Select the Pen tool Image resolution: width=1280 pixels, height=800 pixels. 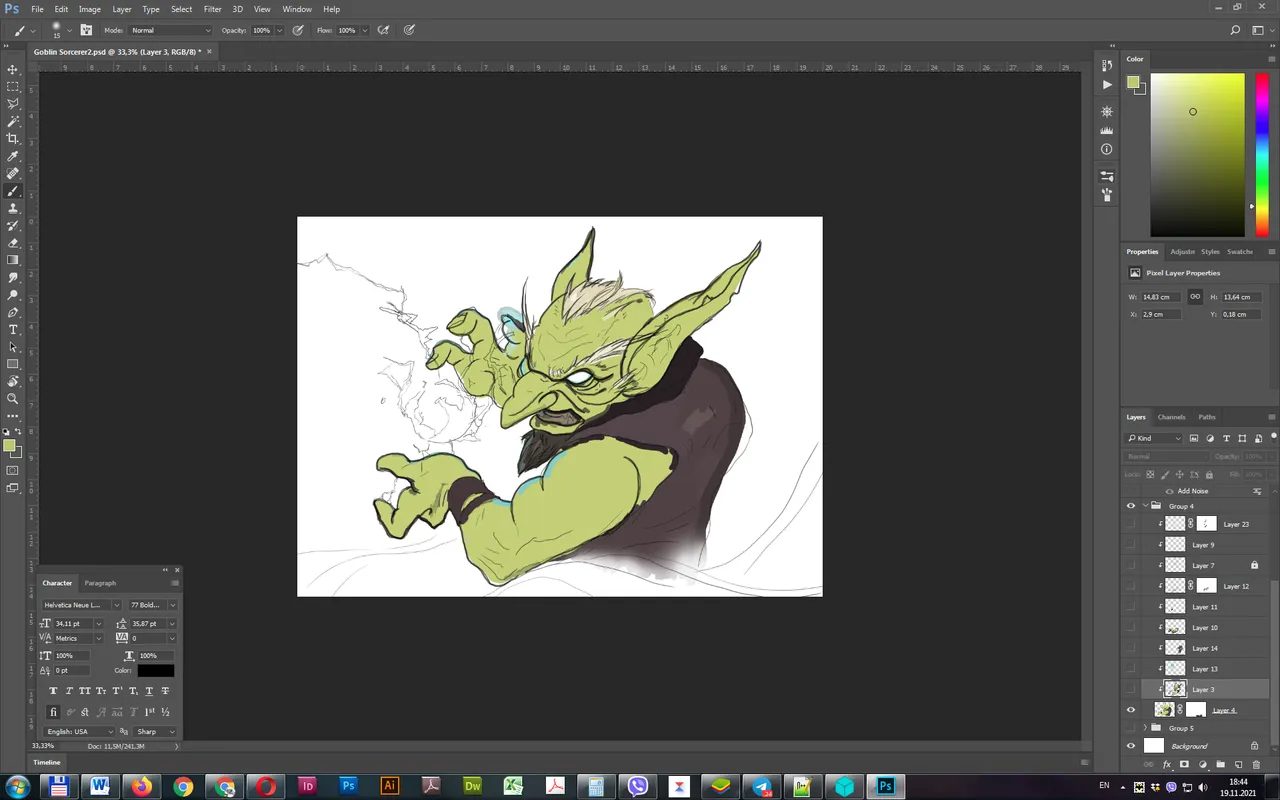[x=13, y=312]
